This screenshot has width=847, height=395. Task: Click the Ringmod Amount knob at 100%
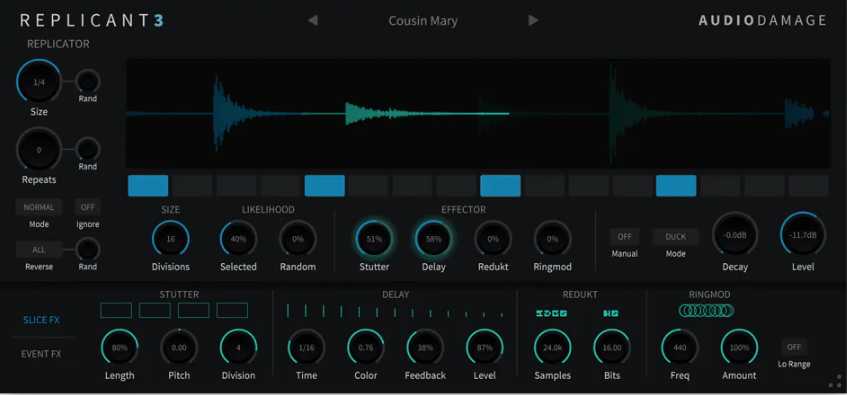tap(739, 347)
